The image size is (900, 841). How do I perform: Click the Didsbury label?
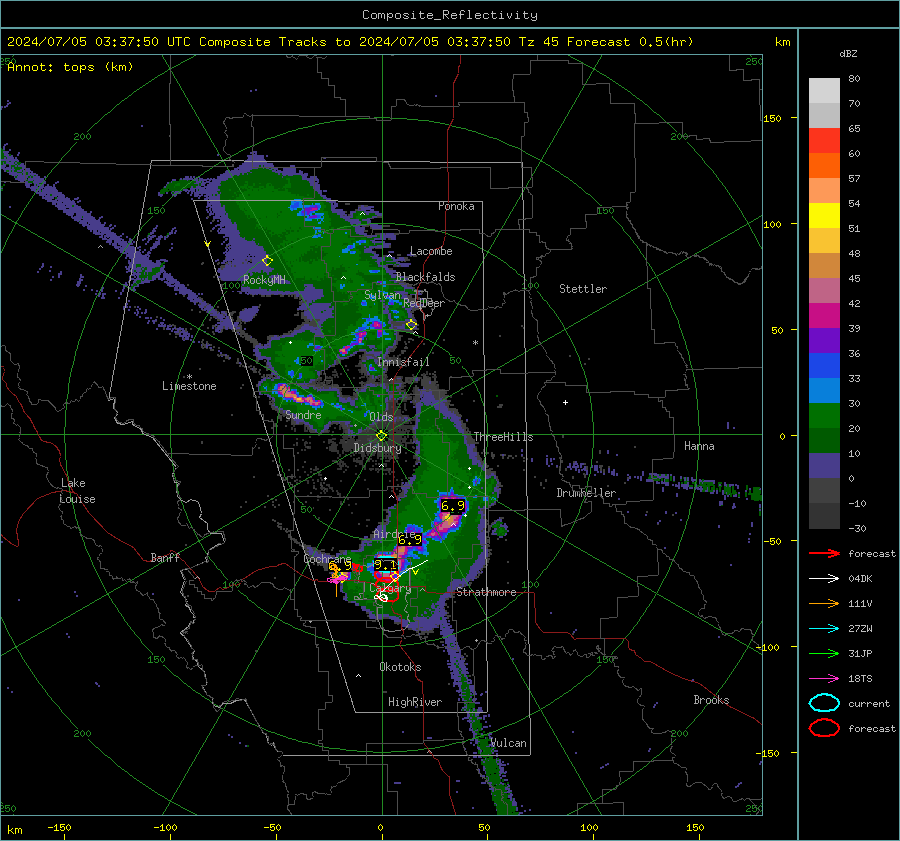pyautogui.click(x=377, y=448)
